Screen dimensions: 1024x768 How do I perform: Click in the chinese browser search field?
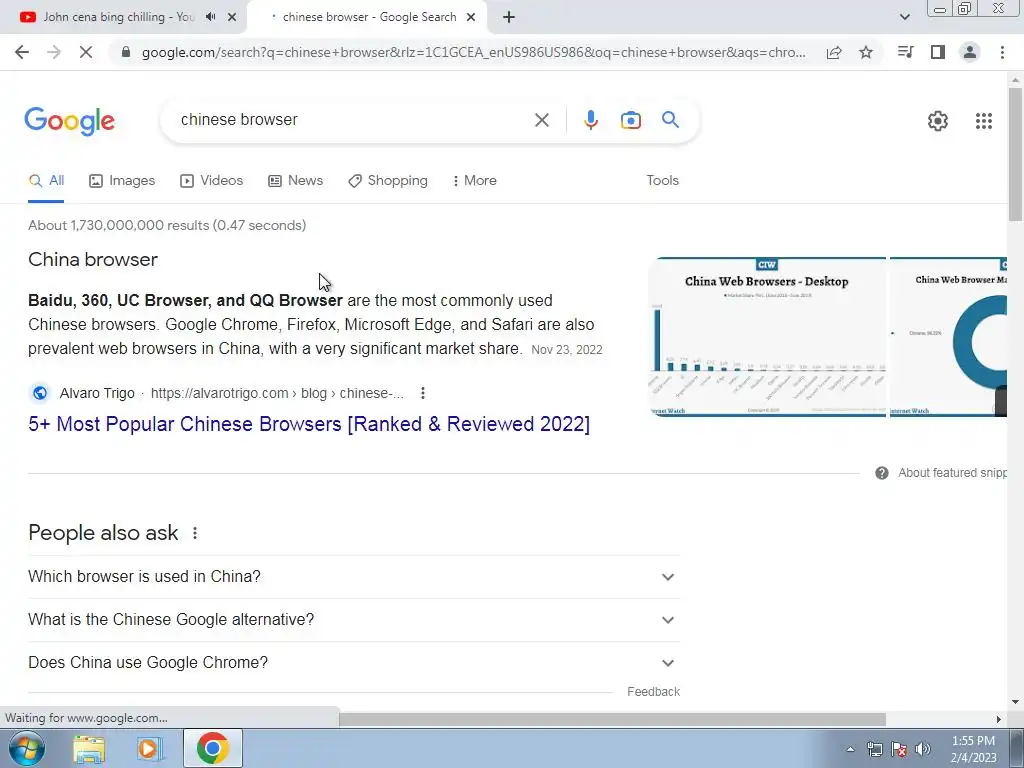coord(353,120)
